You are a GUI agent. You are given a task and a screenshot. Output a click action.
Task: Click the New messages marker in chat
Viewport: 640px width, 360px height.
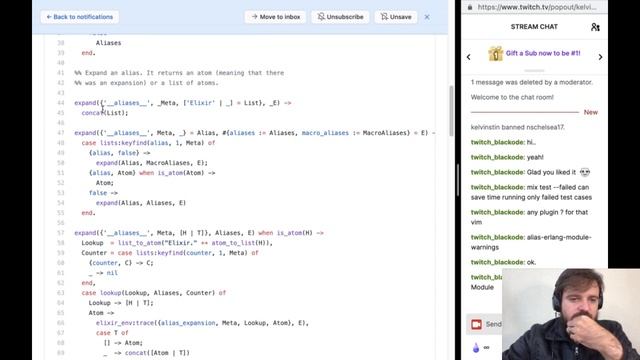click(591, 112)
